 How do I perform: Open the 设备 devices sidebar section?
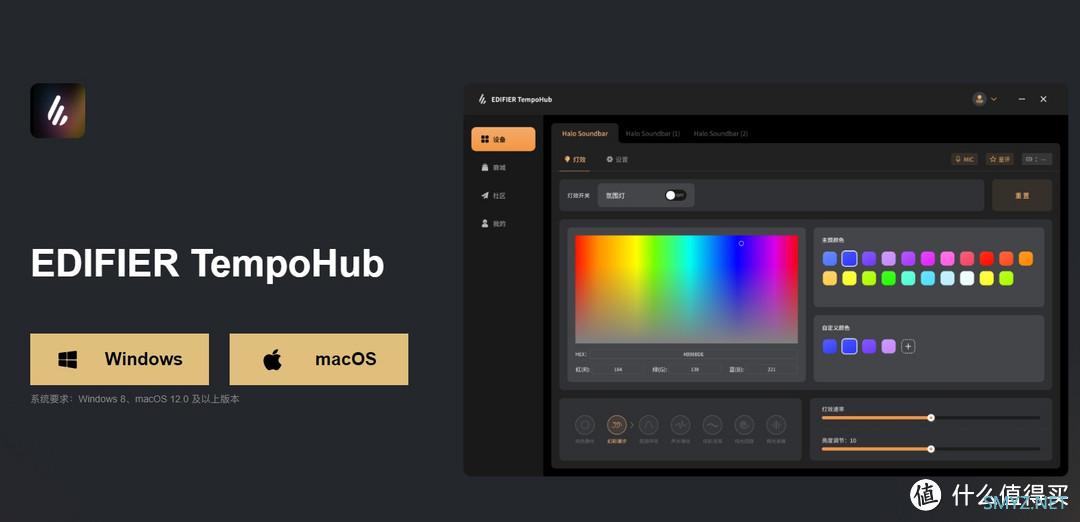click(x=503, y=139)
